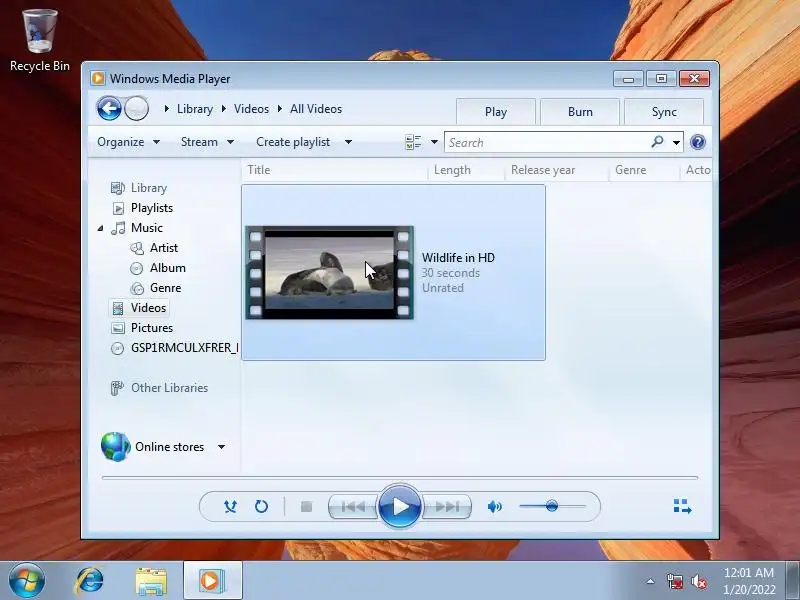Expand the breadcrumb arrow before All Videos
Image resolution: width=800 pixels, height=600 pixels.
[280, 109]
